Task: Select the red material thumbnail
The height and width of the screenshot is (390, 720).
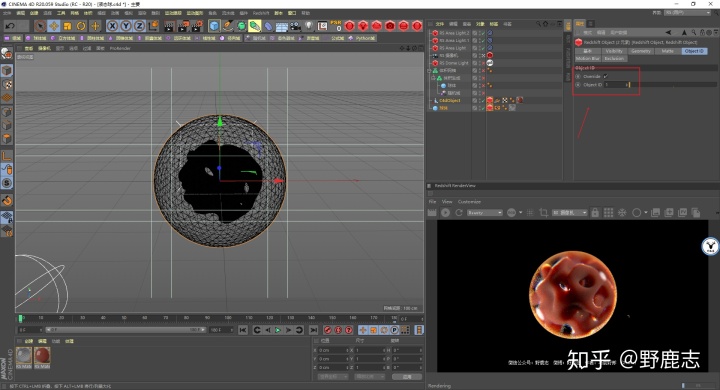Action: (42, 356)
